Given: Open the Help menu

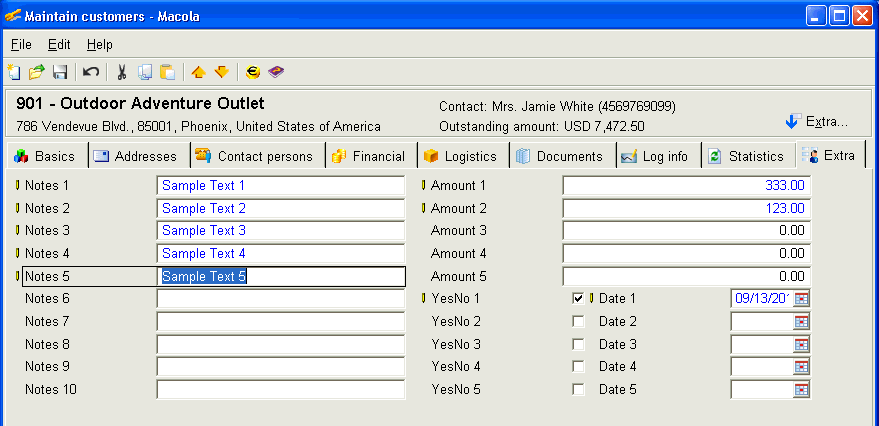Looking at the screenshot, I should [x=100, y=44].
